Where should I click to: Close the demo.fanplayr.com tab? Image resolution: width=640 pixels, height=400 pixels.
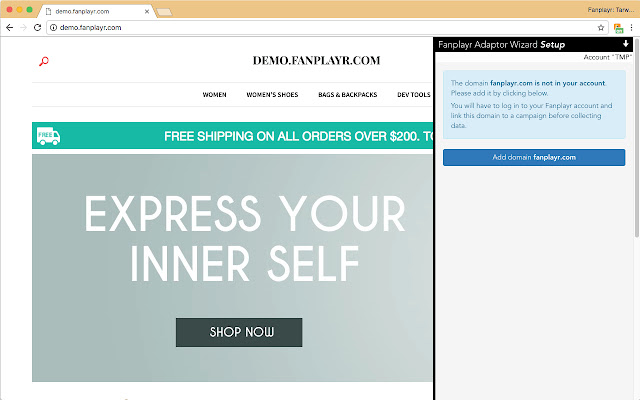tap(147, 11)
